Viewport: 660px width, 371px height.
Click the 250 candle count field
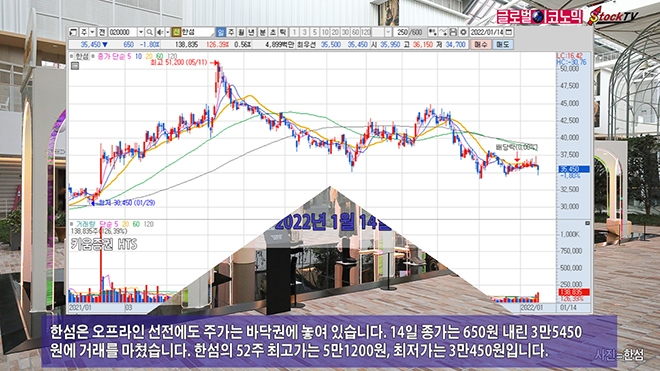[401, 32]
